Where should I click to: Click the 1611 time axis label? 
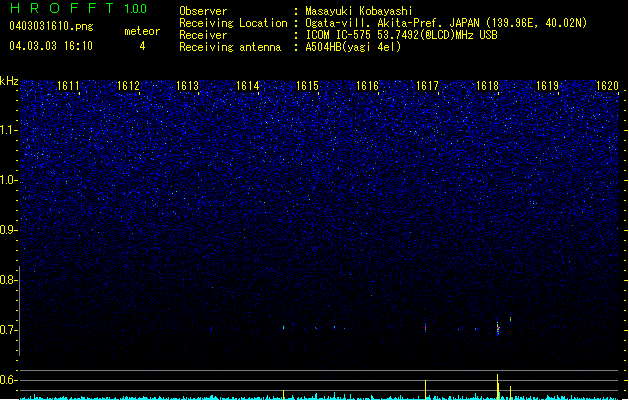[68, 86]
